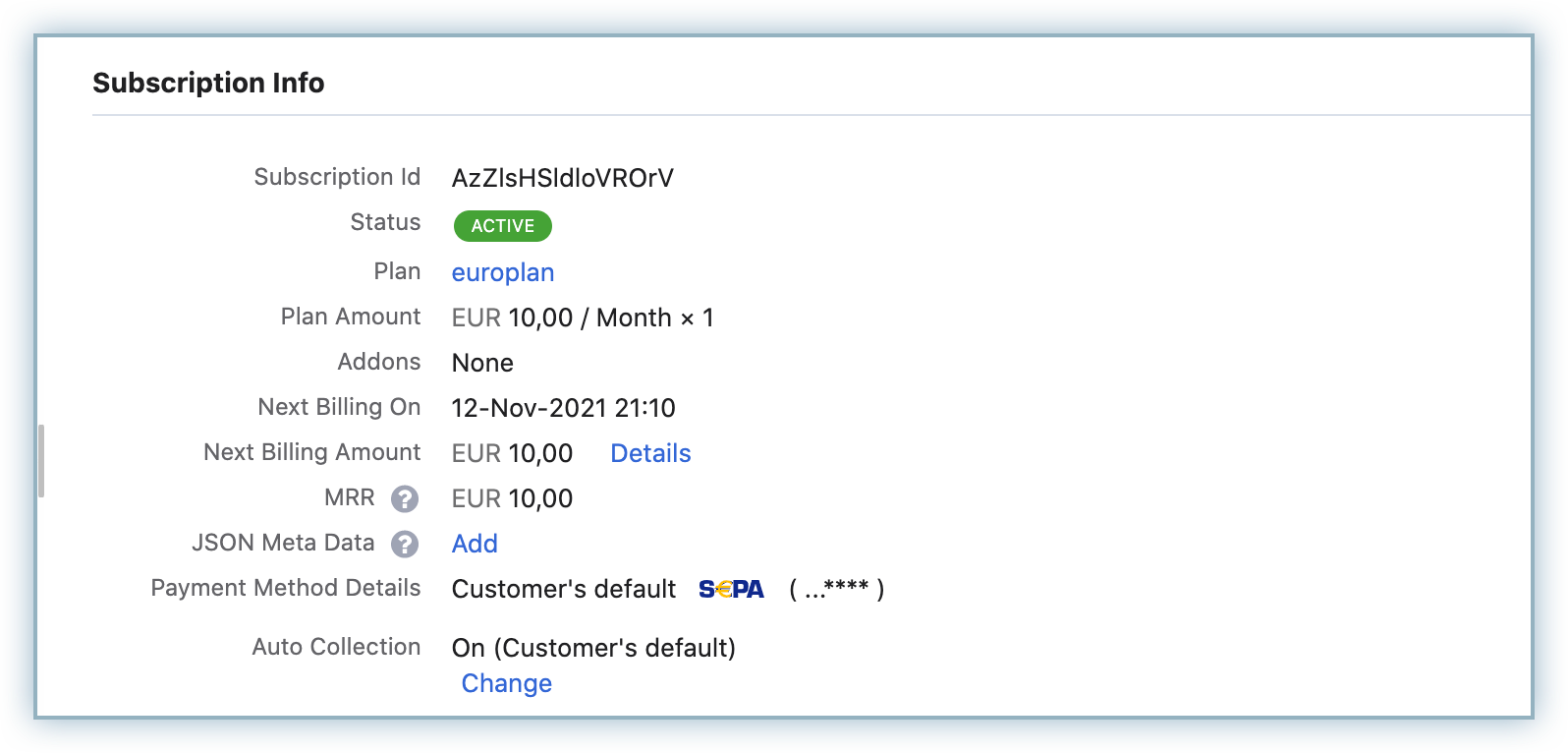Screen dimensions: 1568x753
Task: Click the Subscription Info heading
Action: click(x=208, y=83)
